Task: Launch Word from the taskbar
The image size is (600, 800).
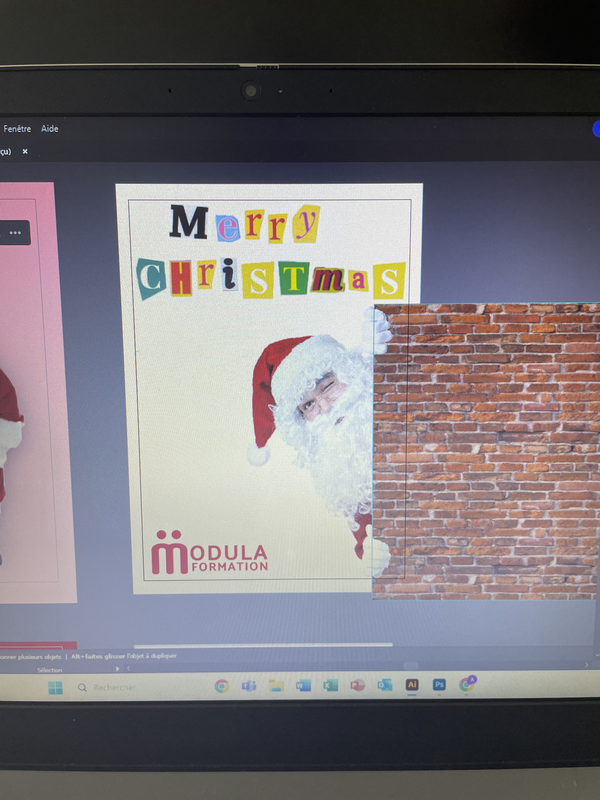Action: (x=303, y=686)
